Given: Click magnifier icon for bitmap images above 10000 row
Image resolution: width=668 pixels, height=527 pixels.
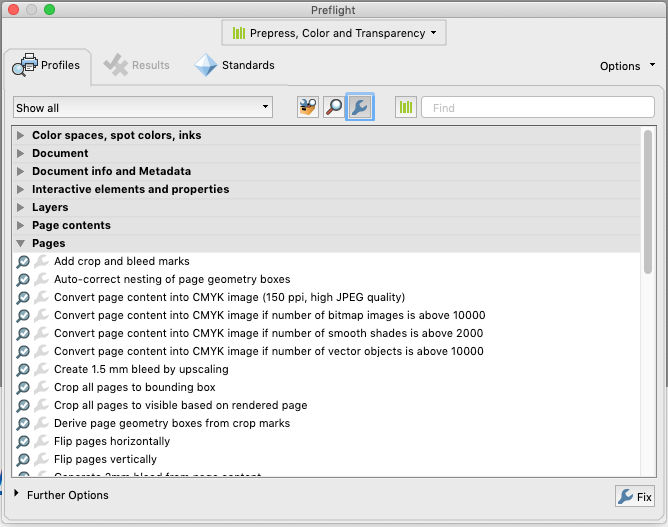Looking at the screenshot, I should click(23, 315).
